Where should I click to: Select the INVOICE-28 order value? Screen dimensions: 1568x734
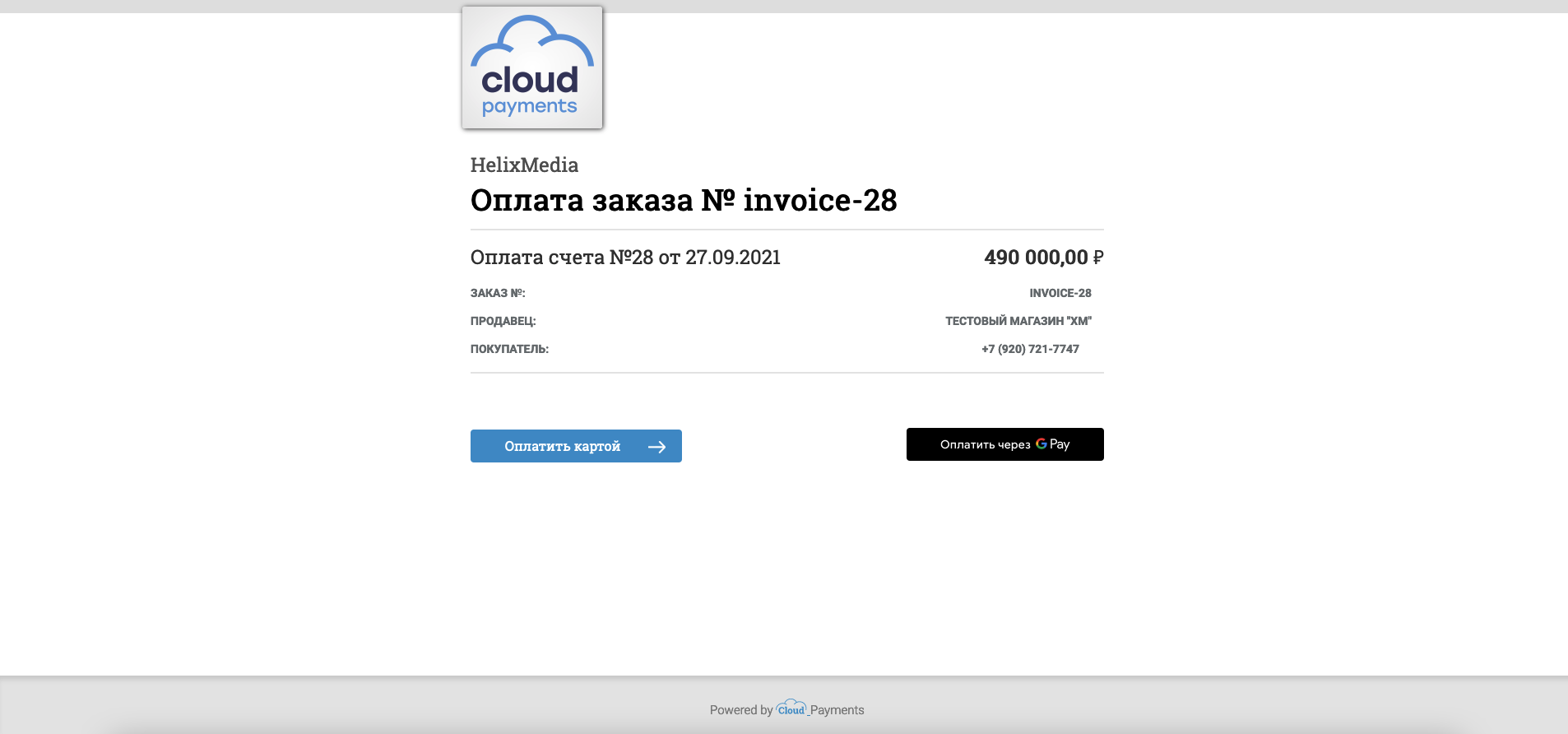coord(1060,293)
